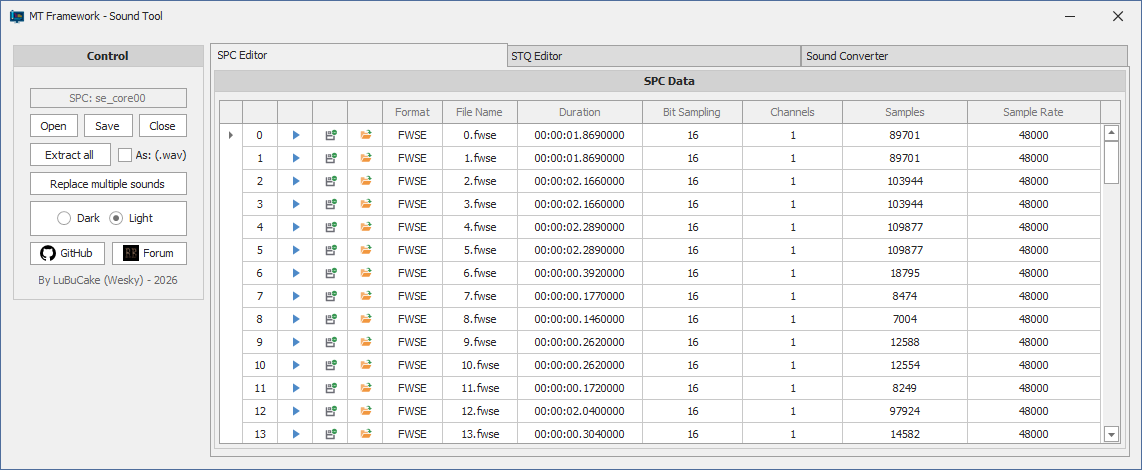Click the Open button

[x=53, y=125]
